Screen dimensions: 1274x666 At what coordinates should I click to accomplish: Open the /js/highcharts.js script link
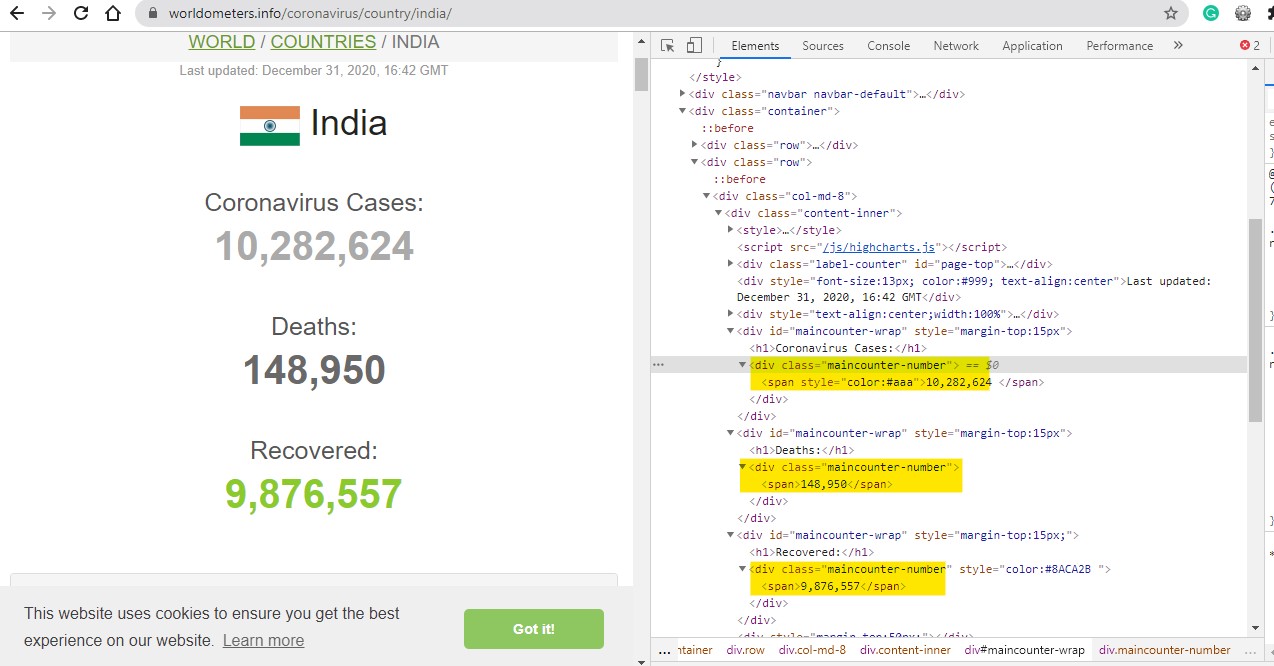[878, 247]
